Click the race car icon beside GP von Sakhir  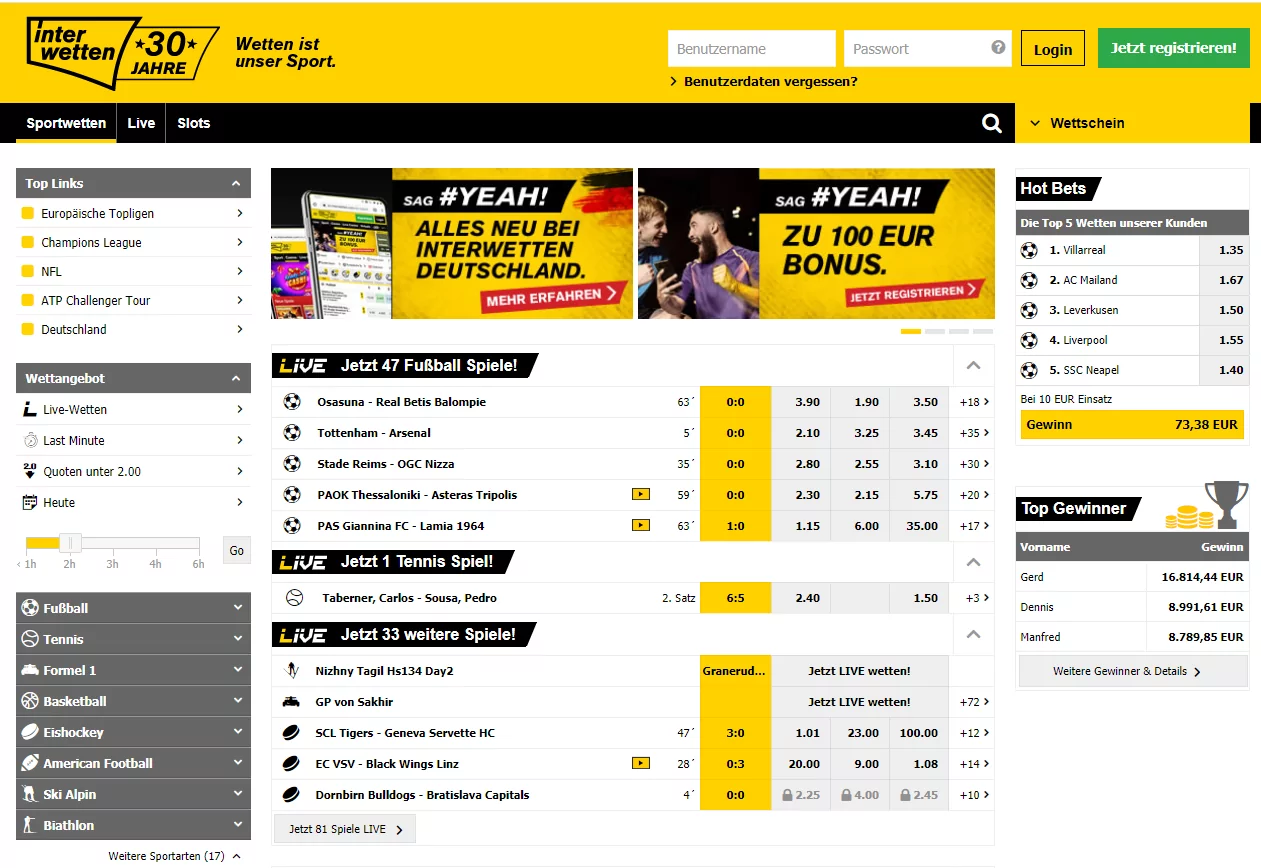tap(292, 701)
